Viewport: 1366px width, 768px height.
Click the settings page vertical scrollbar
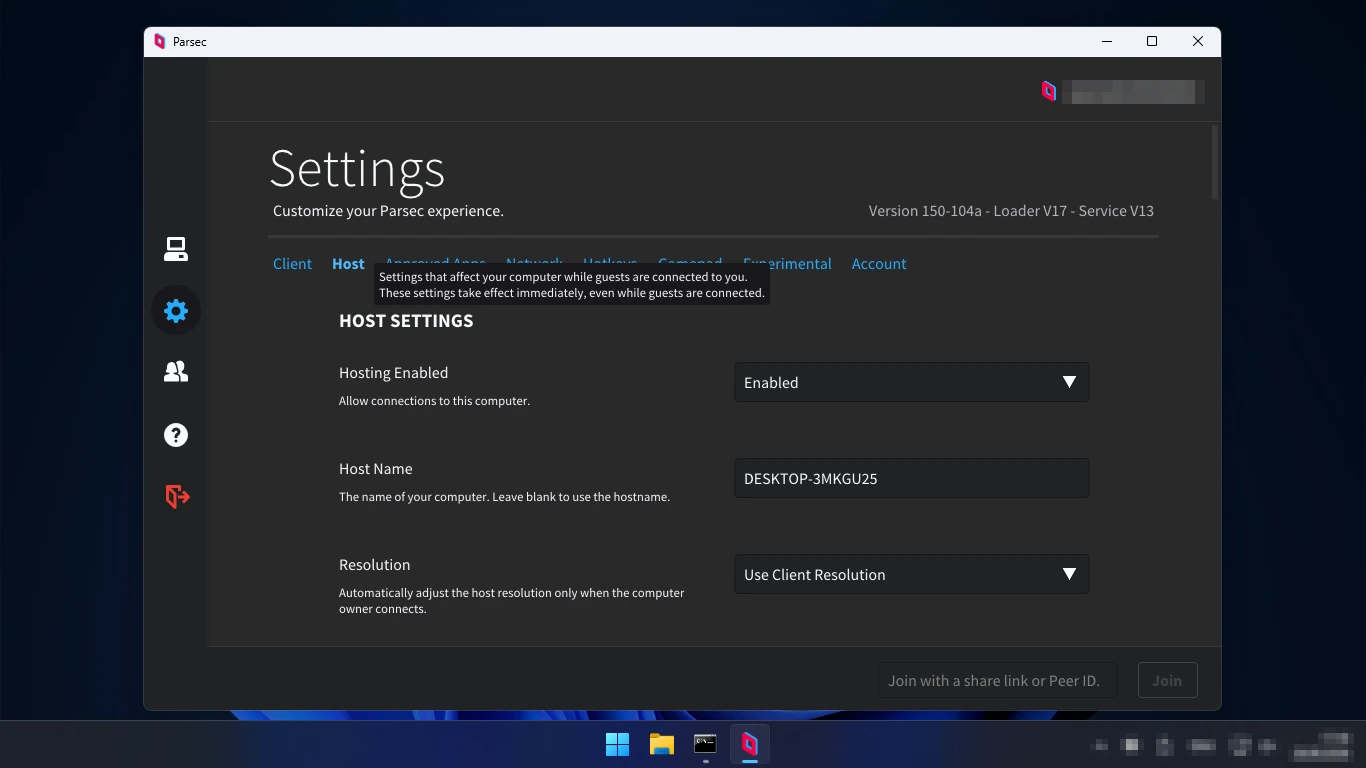pyautogui.click(x=1215, y=162)
